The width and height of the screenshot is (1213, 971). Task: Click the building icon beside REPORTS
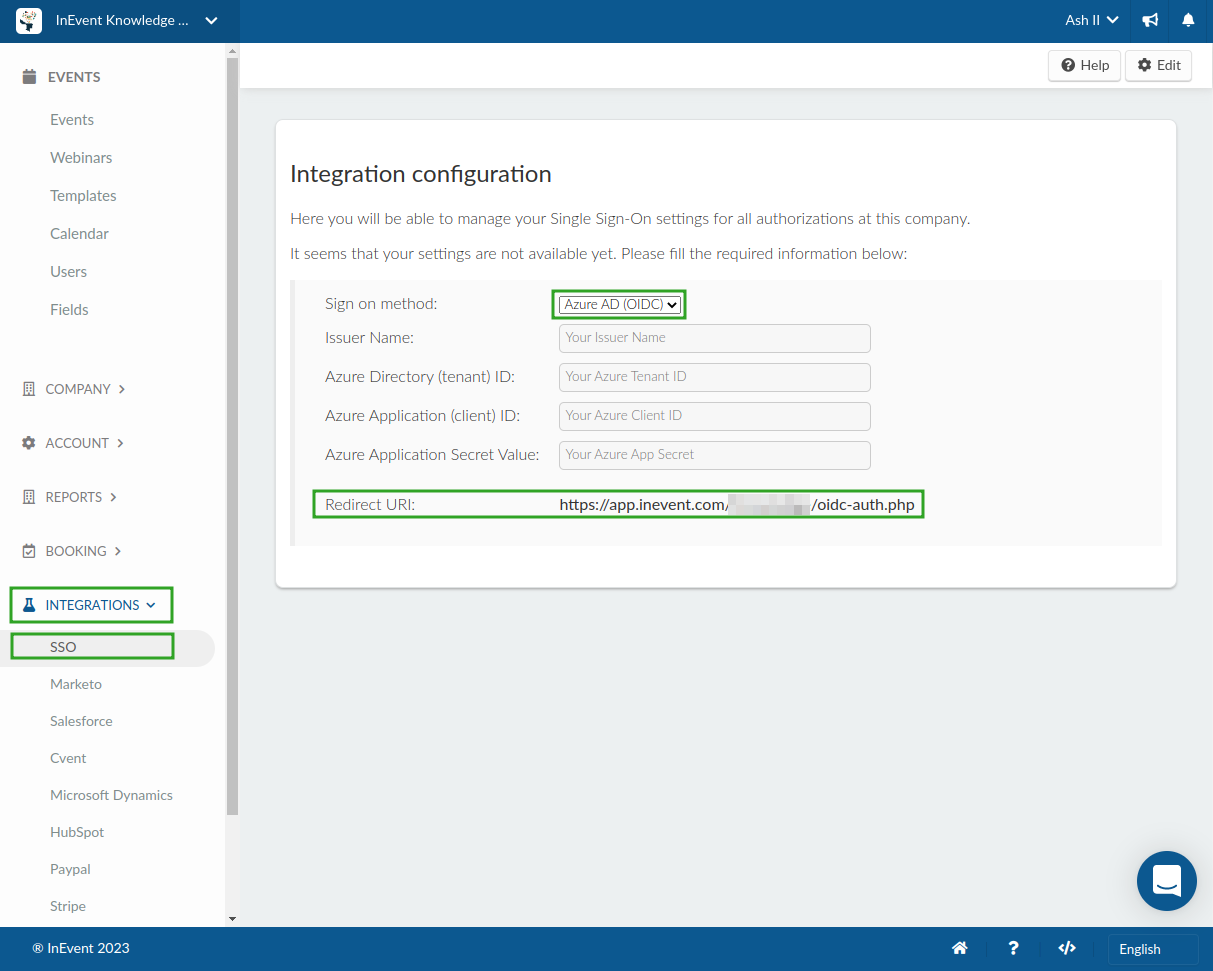click(29, 497)
